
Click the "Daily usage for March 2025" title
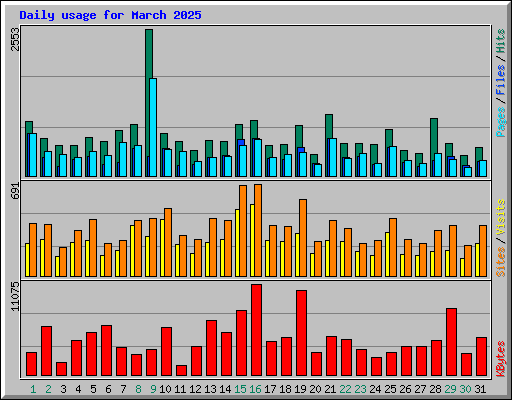coord(110,15)
